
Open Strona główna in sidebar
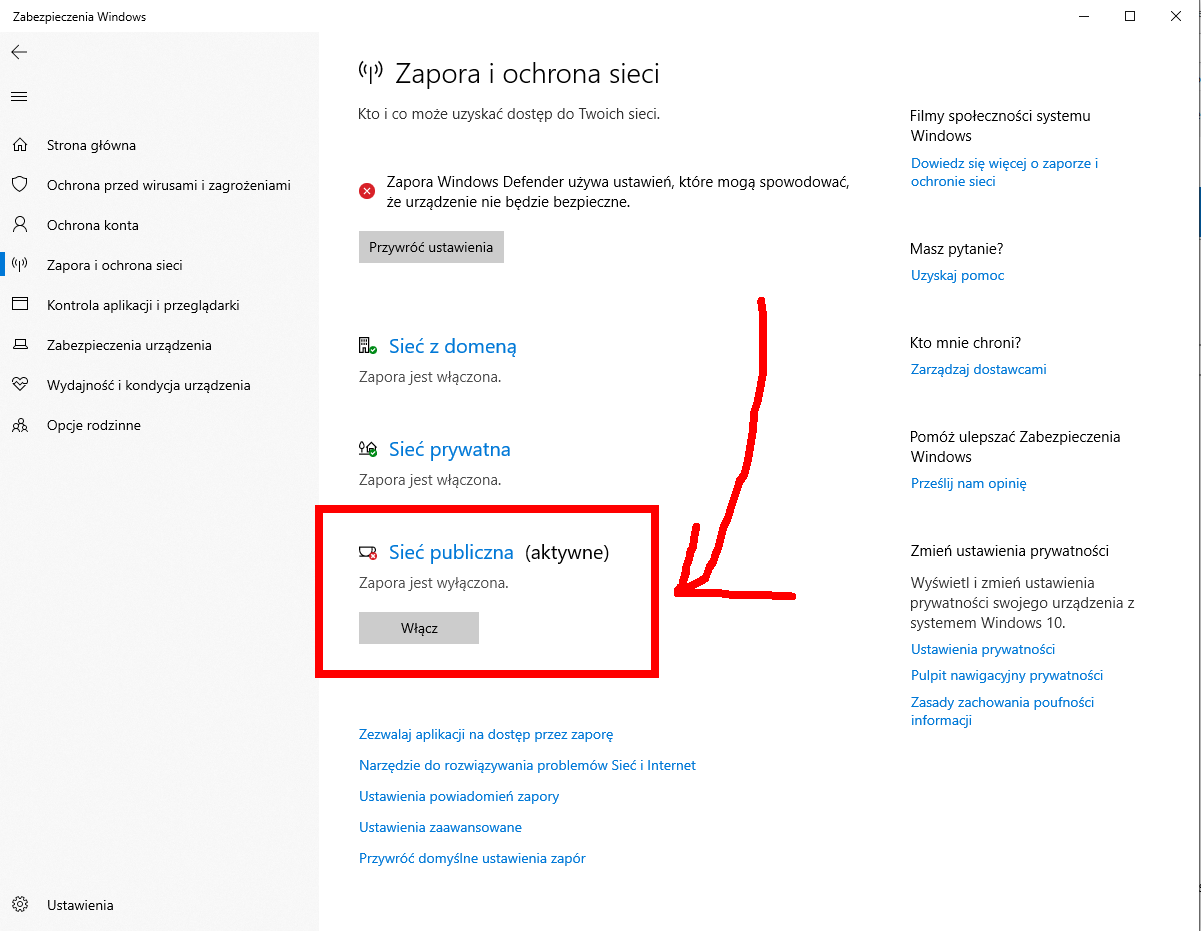point(91,145)
